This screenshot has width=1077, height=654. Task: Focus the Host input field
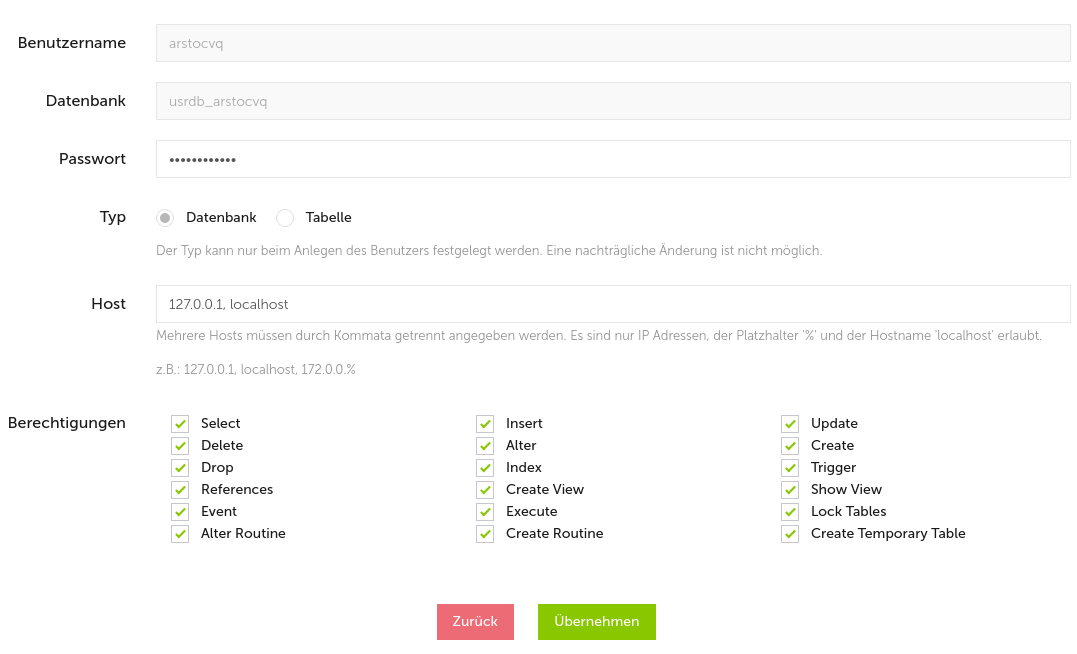pos(613,304)
